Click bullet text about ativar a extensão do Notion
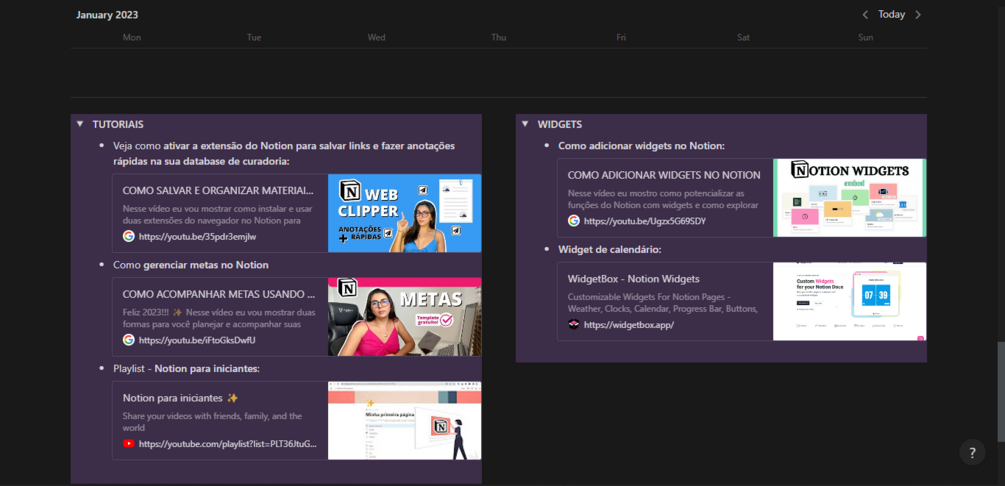Viewport: 1005px width, 486px height. click(284, 153)
